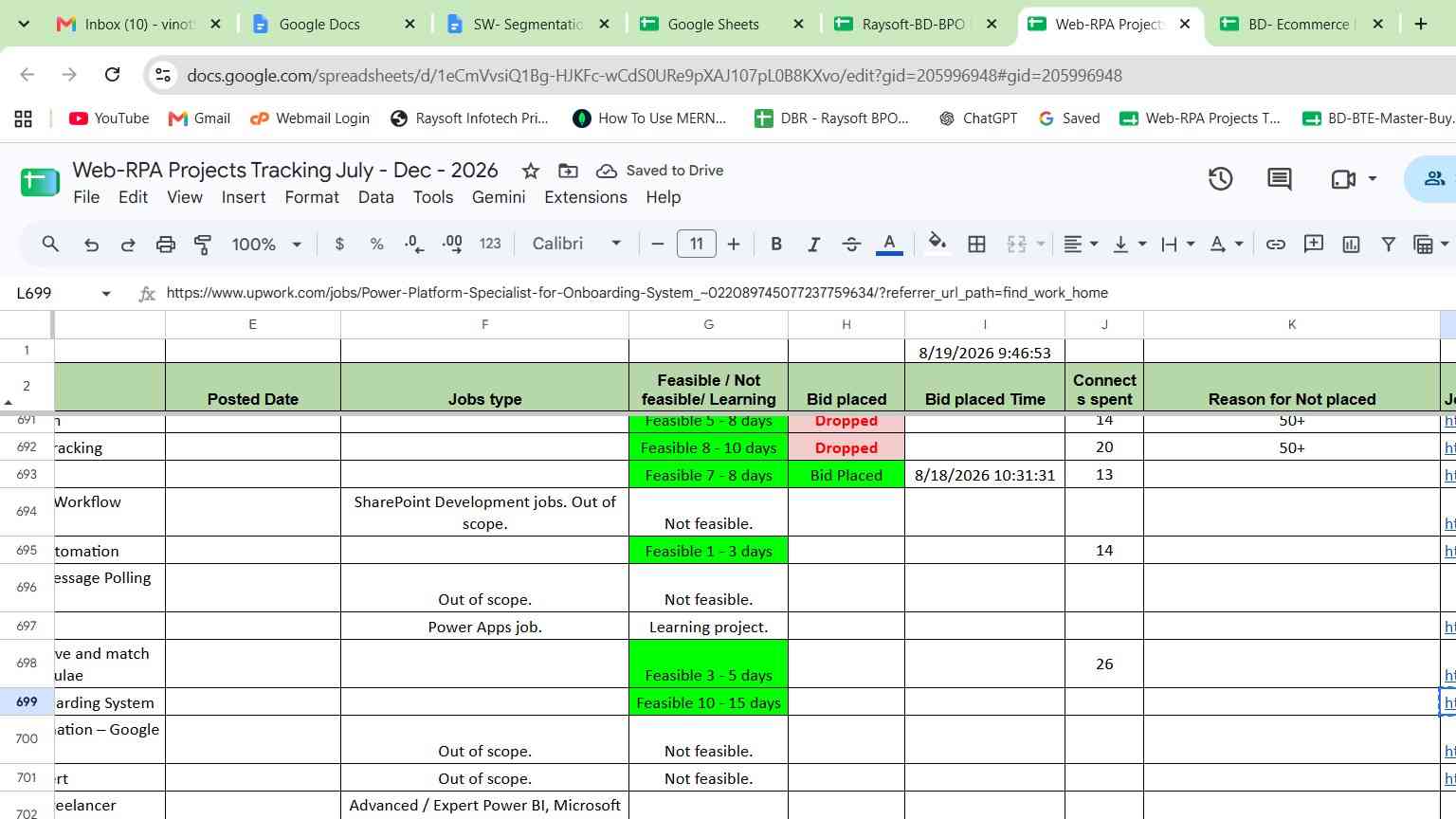Click the insert chart icon
This screenshot has height=819, width=1456.
pos(1351,245)
